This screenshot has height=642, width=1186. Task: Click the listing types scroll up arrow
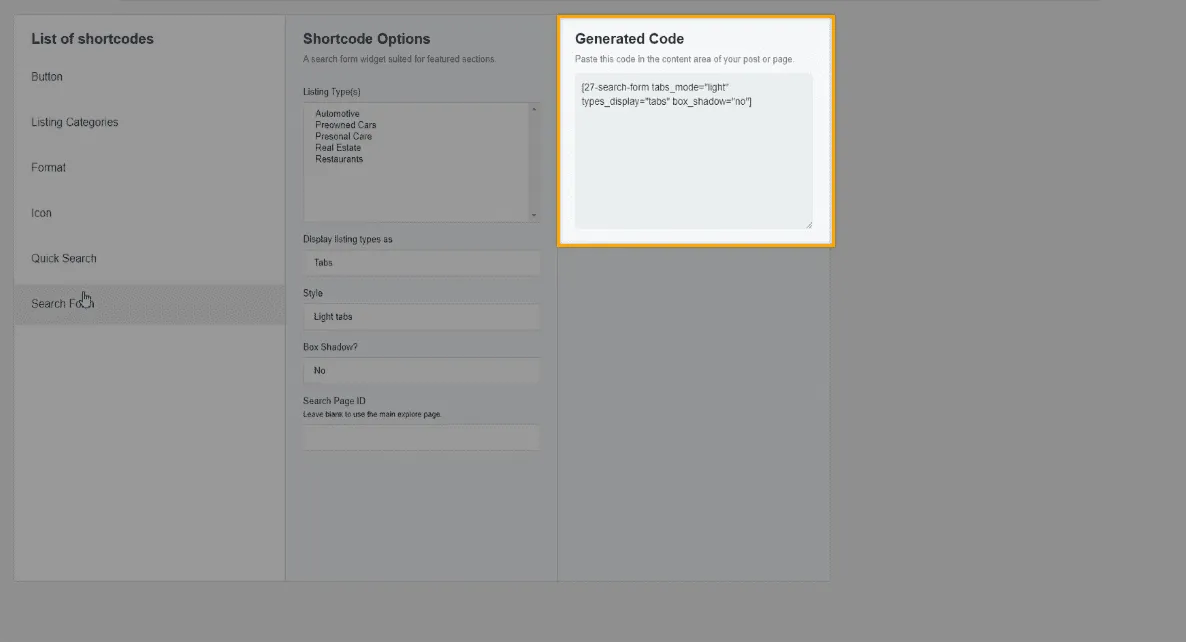(x=534, y=108)
